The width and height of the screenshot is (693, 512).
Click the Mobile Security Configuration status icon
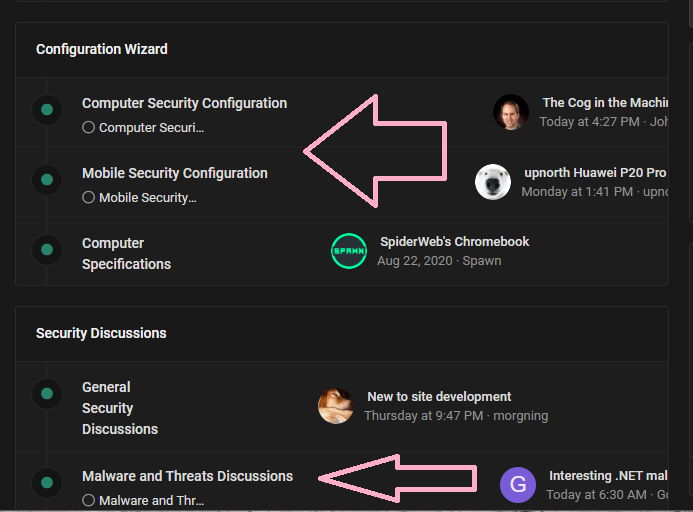tap(46, 180)
